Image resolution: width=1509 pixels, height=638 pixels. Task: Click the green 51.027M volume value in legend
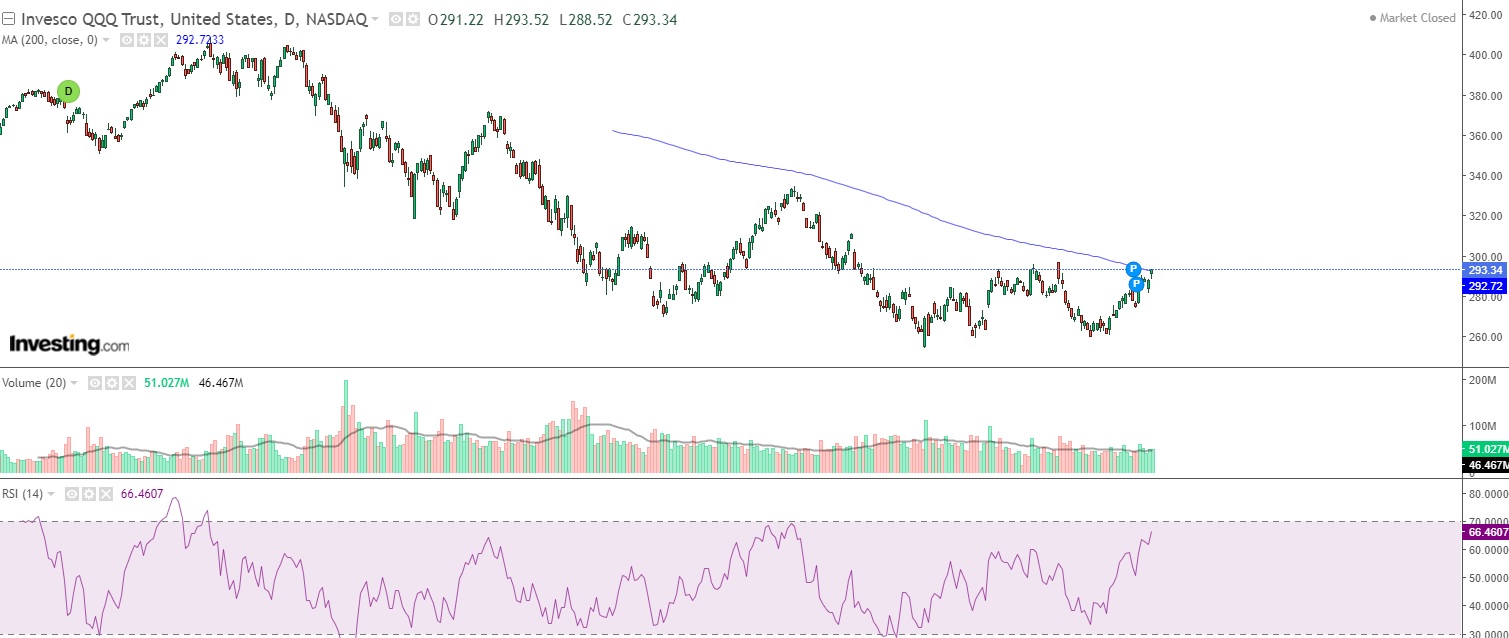[x=167, y=383]
